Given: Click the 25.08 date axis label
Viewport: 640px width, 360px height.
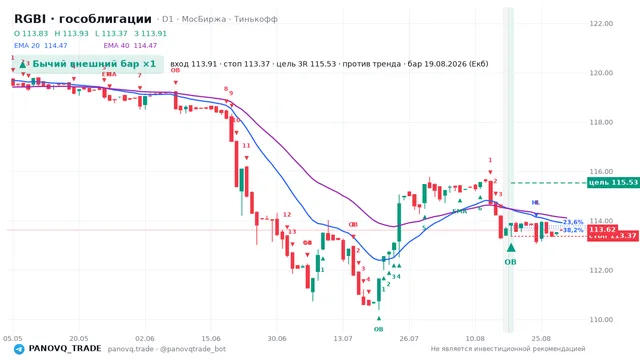Looking at the screenshot, I should click(541, 338).
